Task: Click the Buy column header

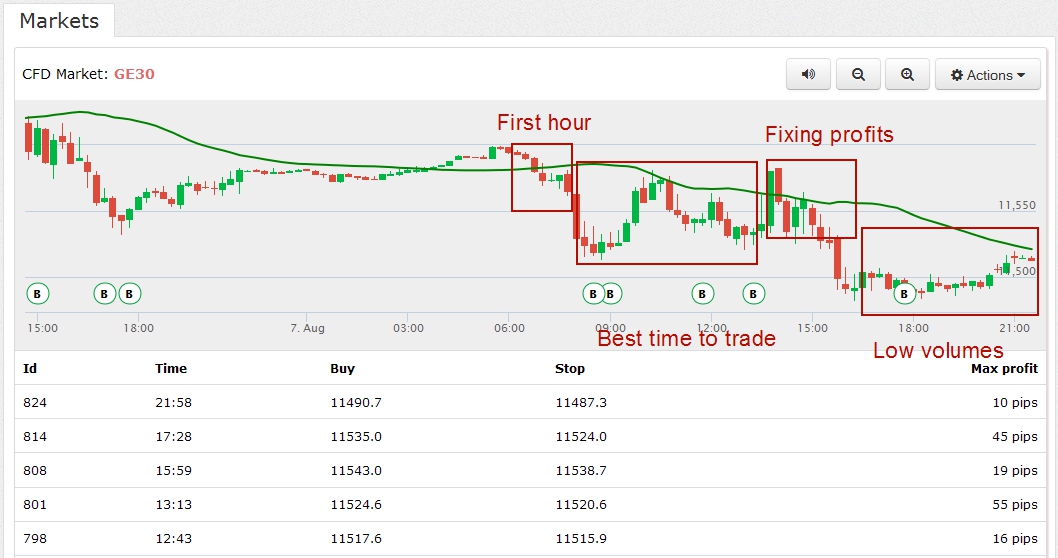Action: click(x=342, y=368)
